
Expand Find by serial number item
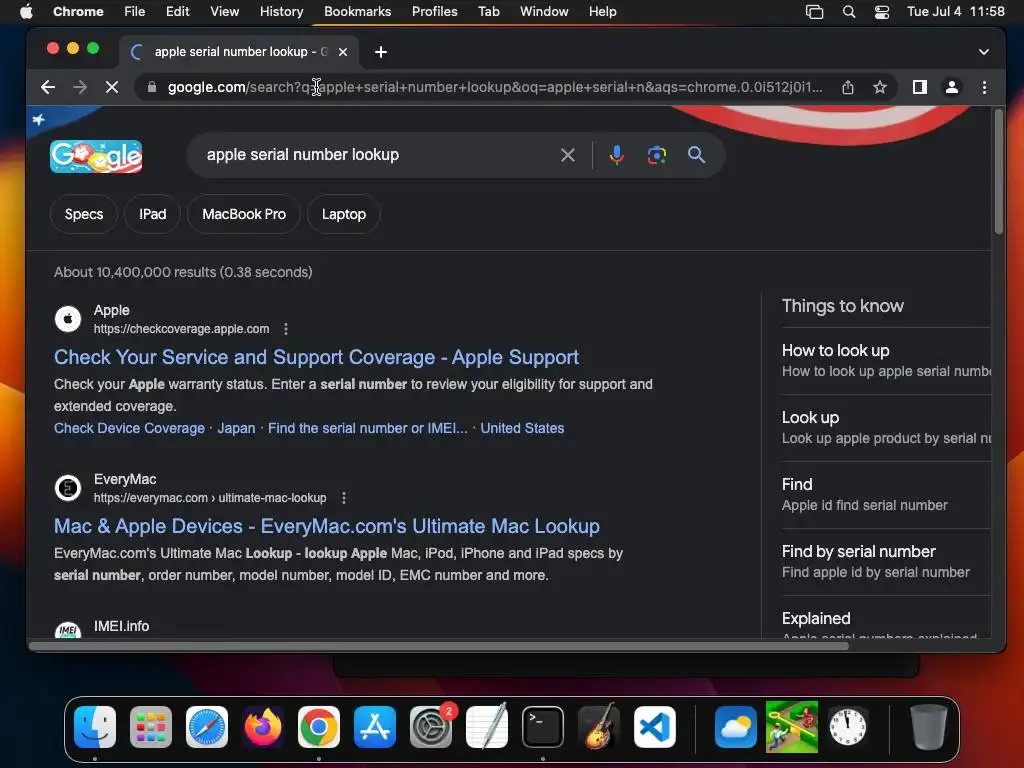click(x=886, y=561)
